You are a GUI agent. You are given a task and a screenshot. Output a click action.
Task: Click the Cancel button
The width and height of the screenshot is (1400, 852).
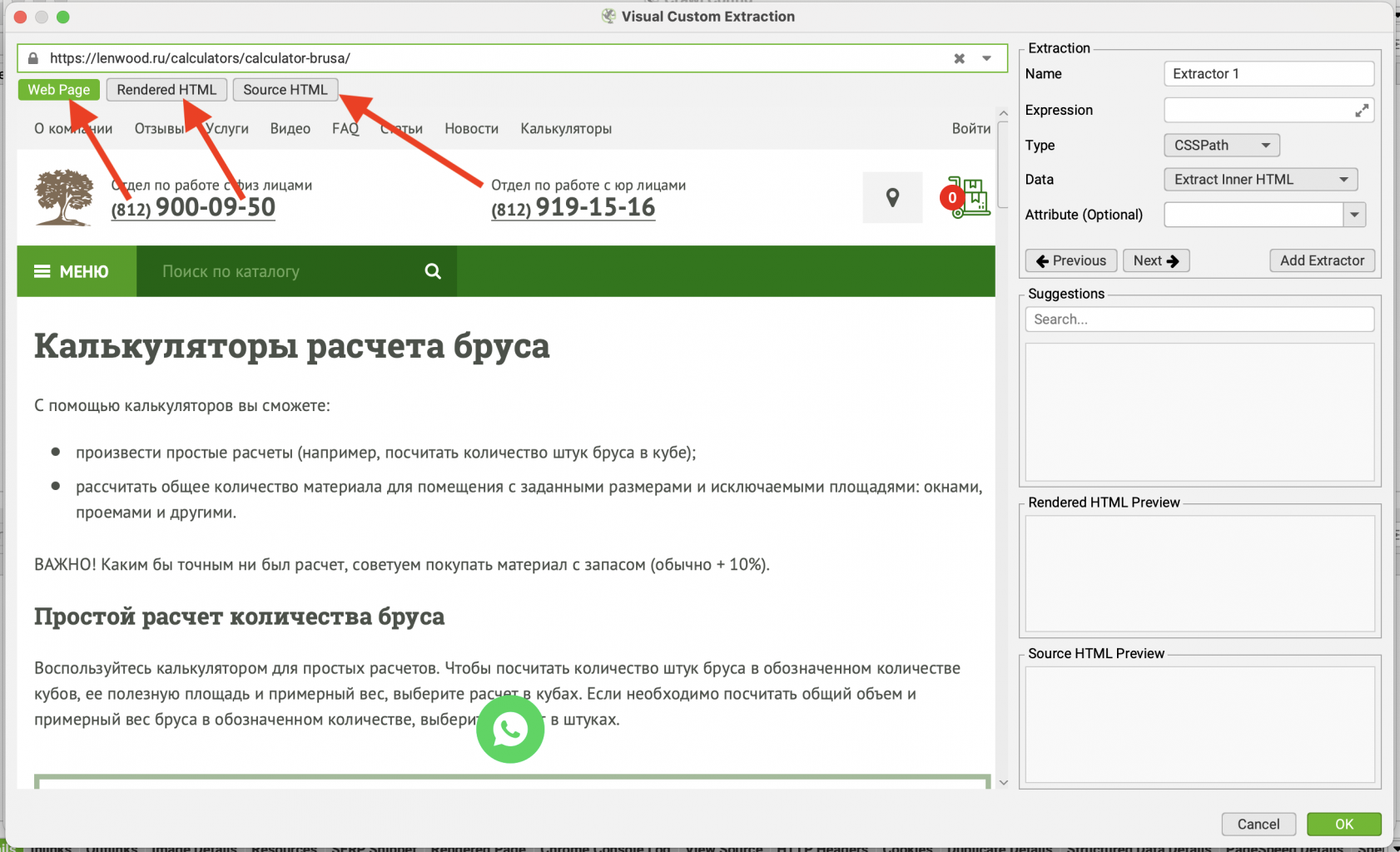coord(1259,825)
